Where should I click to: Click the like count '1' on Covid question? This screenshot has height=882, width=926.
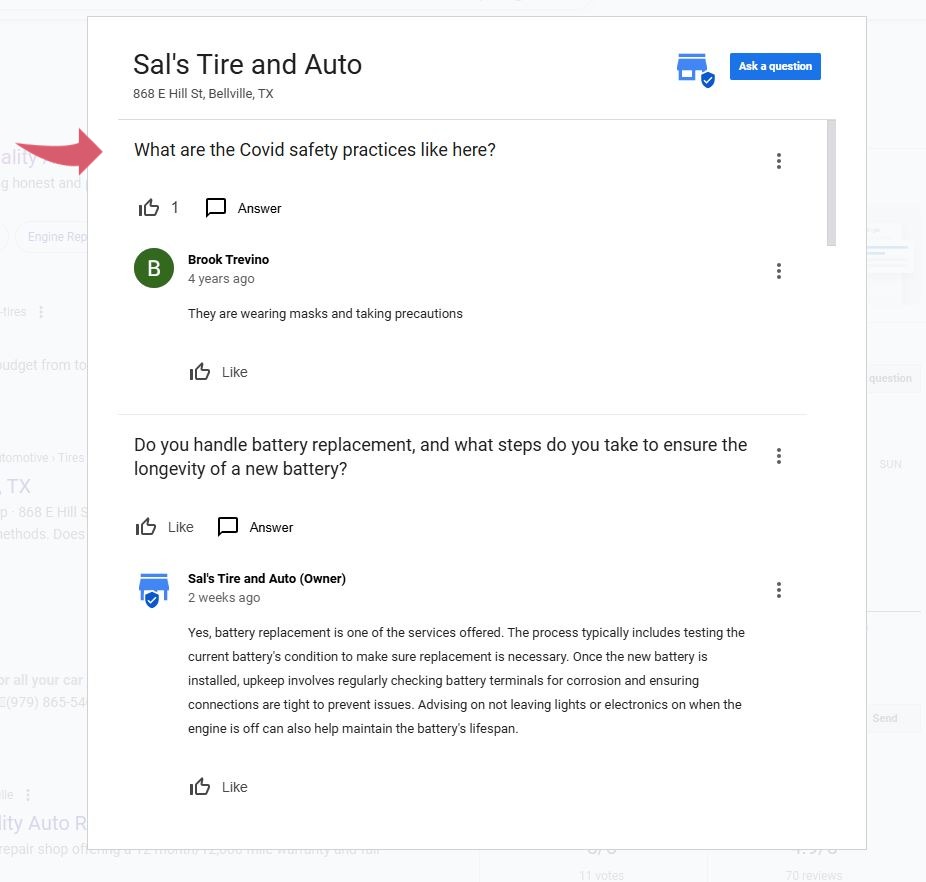[175, 207]
